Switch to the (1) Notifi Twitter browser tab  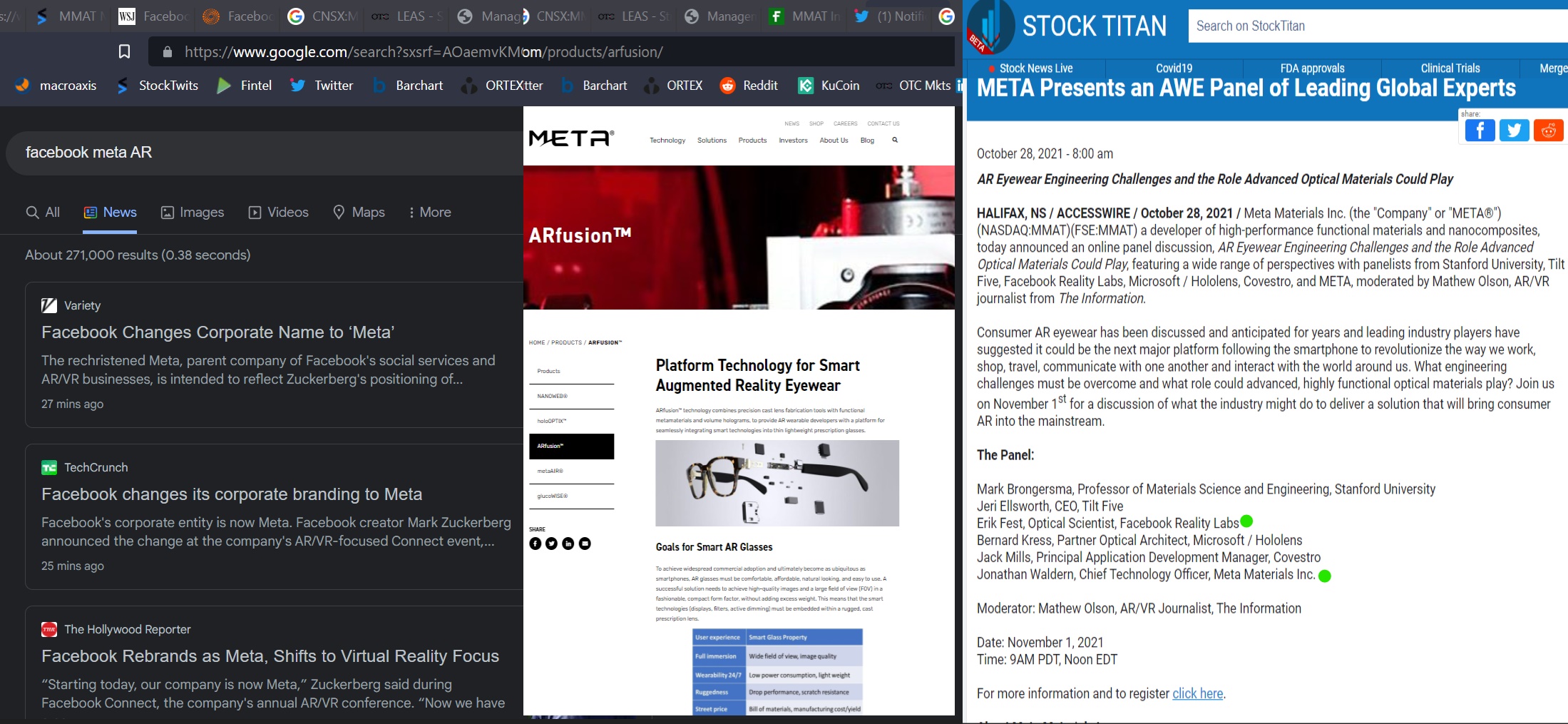888,16
